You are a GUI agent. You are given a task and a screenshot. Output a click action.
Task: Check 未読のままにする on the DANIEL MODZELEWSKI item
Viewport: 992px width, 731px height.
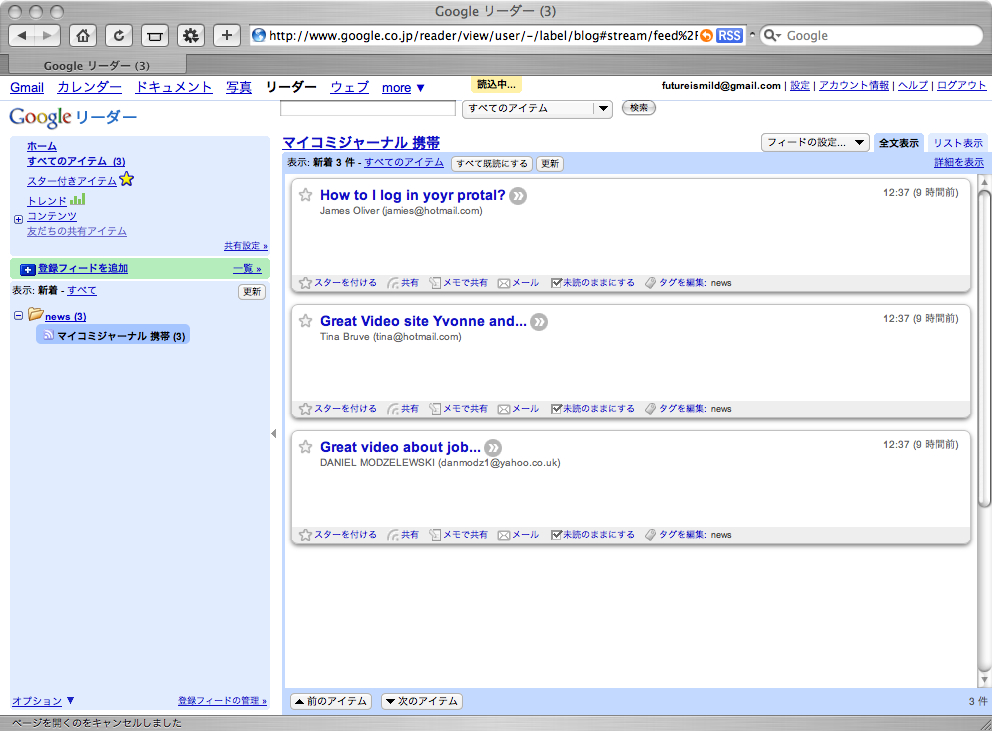click(x=593, y=535)
